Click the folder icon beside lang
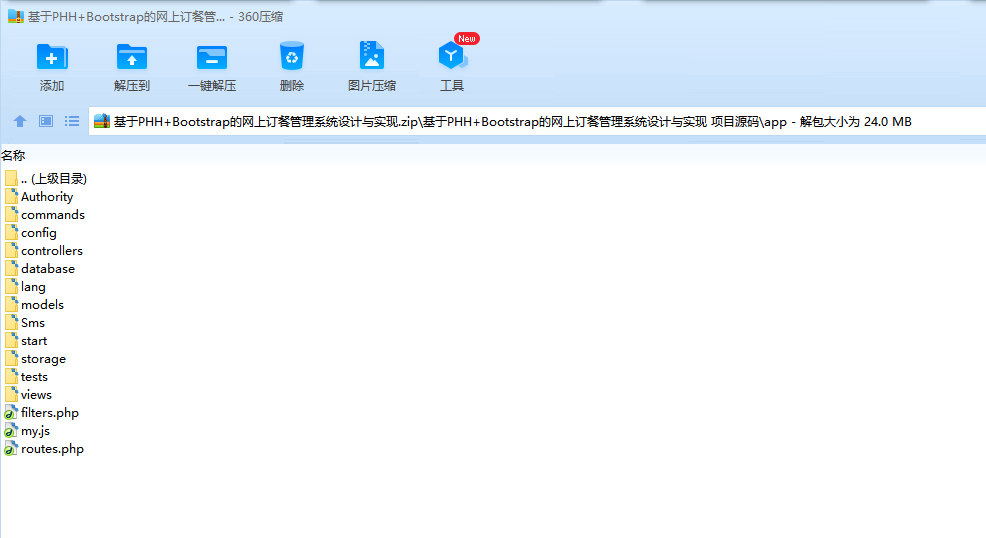The image size is (986, 538). click(x=11, y=286)
